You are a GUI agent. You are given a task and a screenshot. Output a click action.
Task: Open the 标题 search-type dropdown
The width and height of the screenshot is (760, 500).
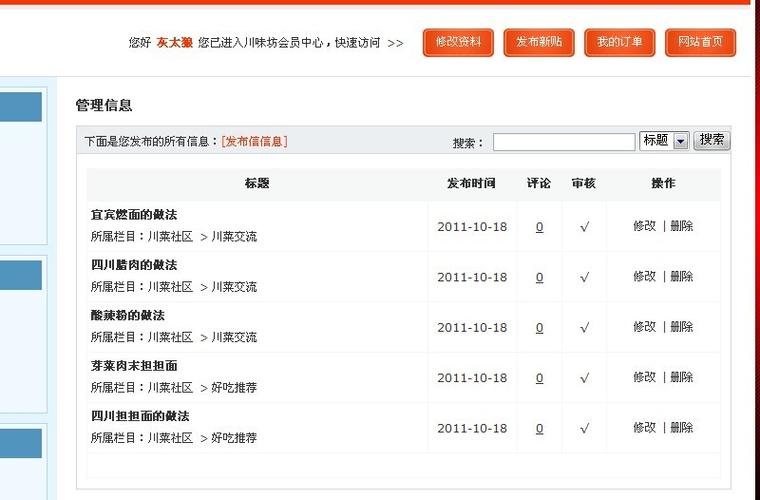664,141
